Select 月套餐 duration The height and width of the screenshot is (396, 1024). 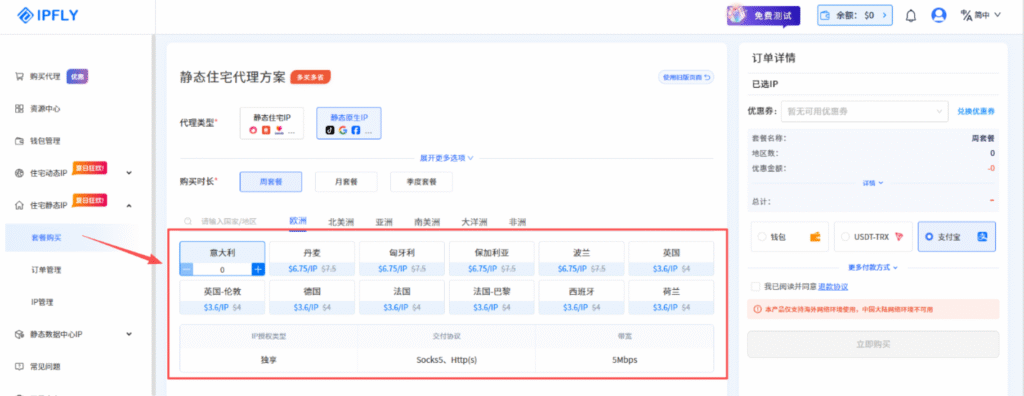346,181
